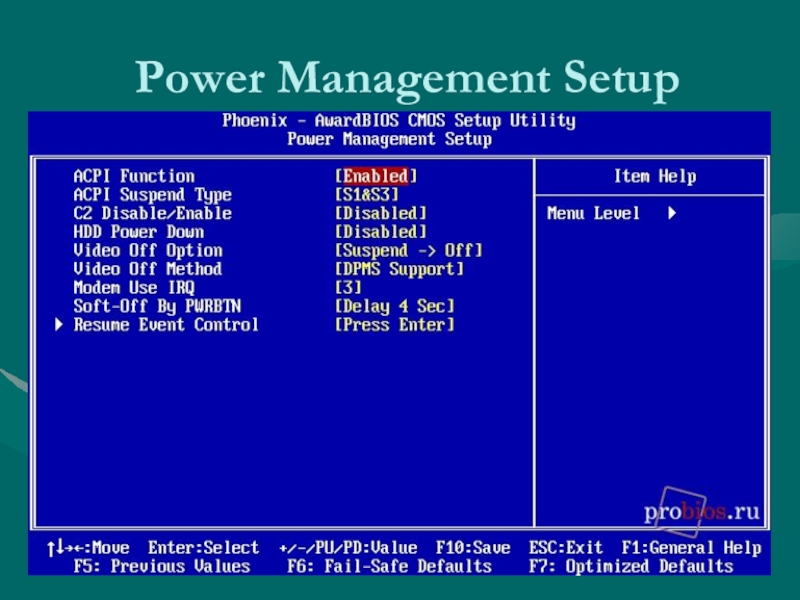Toggle C2 Disable/Enable [Disabled] value
This screenshot has width=800, height=600.
(381, 213)
